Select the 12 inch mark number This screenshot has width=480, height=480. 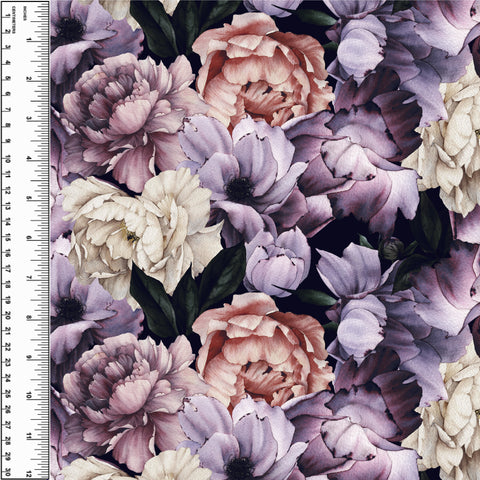(x=29, y=473)
